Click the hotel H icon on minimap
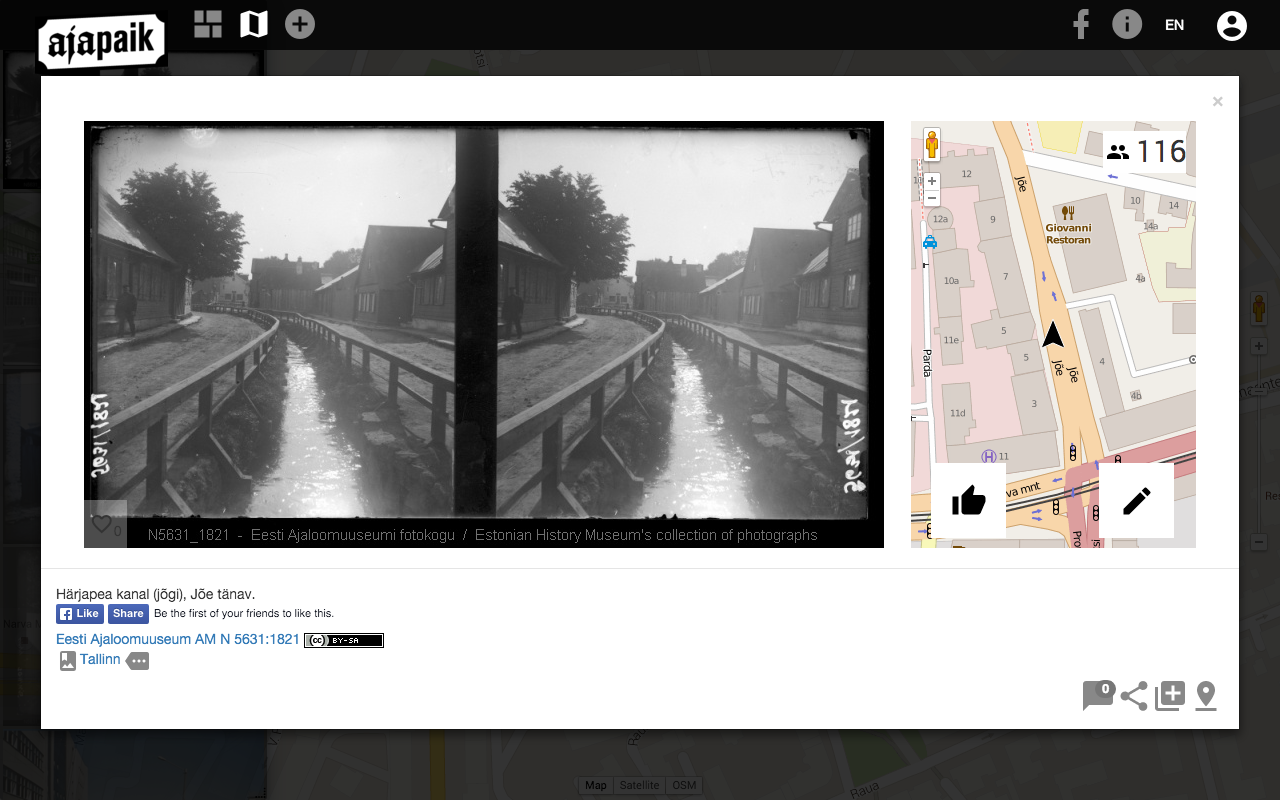 coord(989,456)
